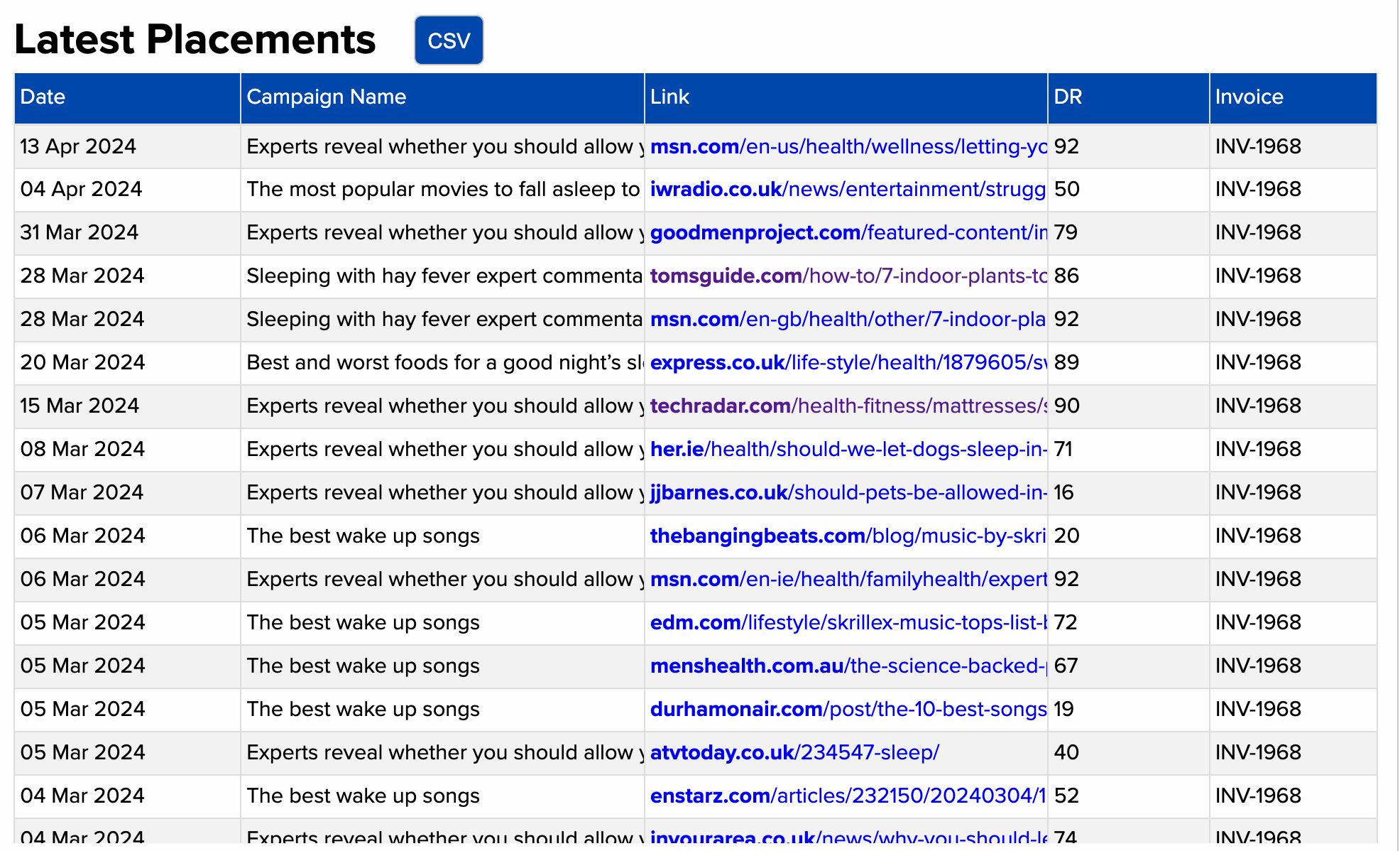Click the Date column header

(127, 97)
